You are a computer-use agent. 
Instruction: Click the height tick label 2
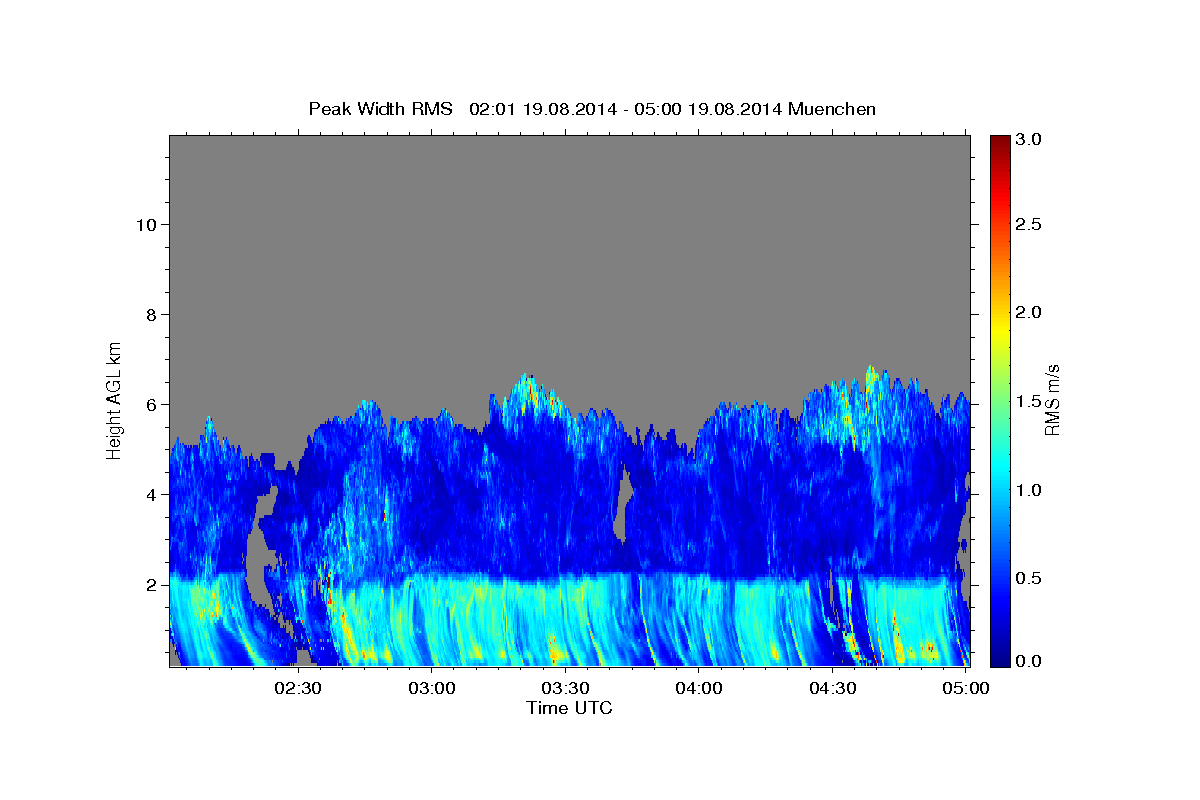point(149,585)
